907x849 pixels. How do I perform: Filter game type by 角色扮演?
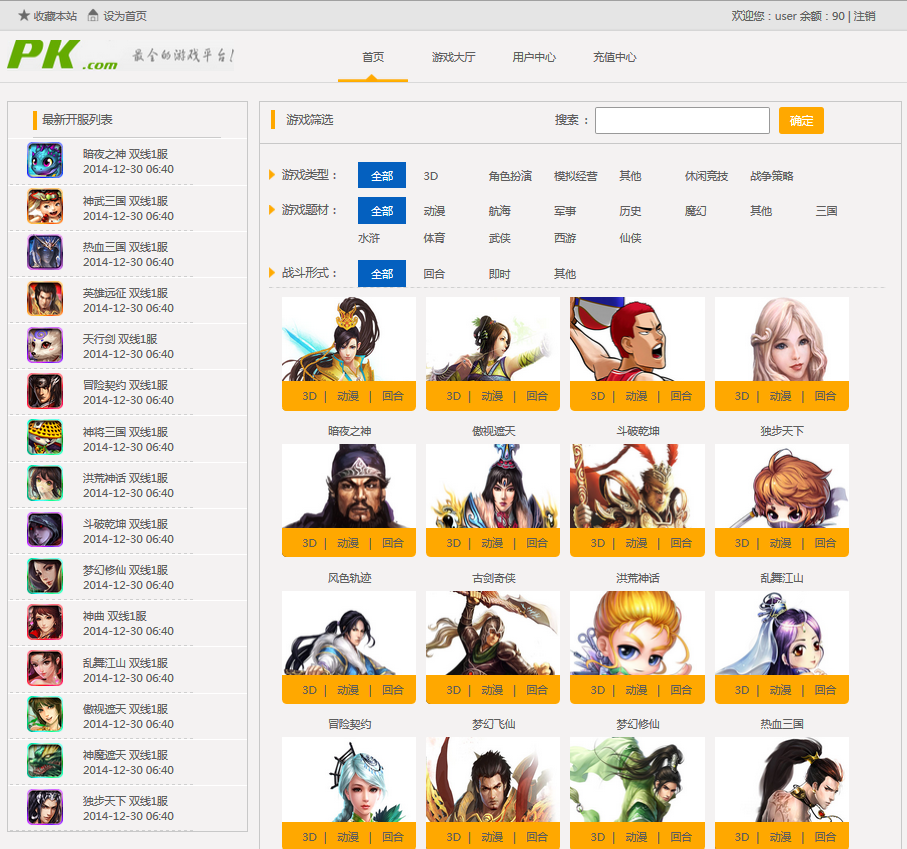tap(510, 176)
